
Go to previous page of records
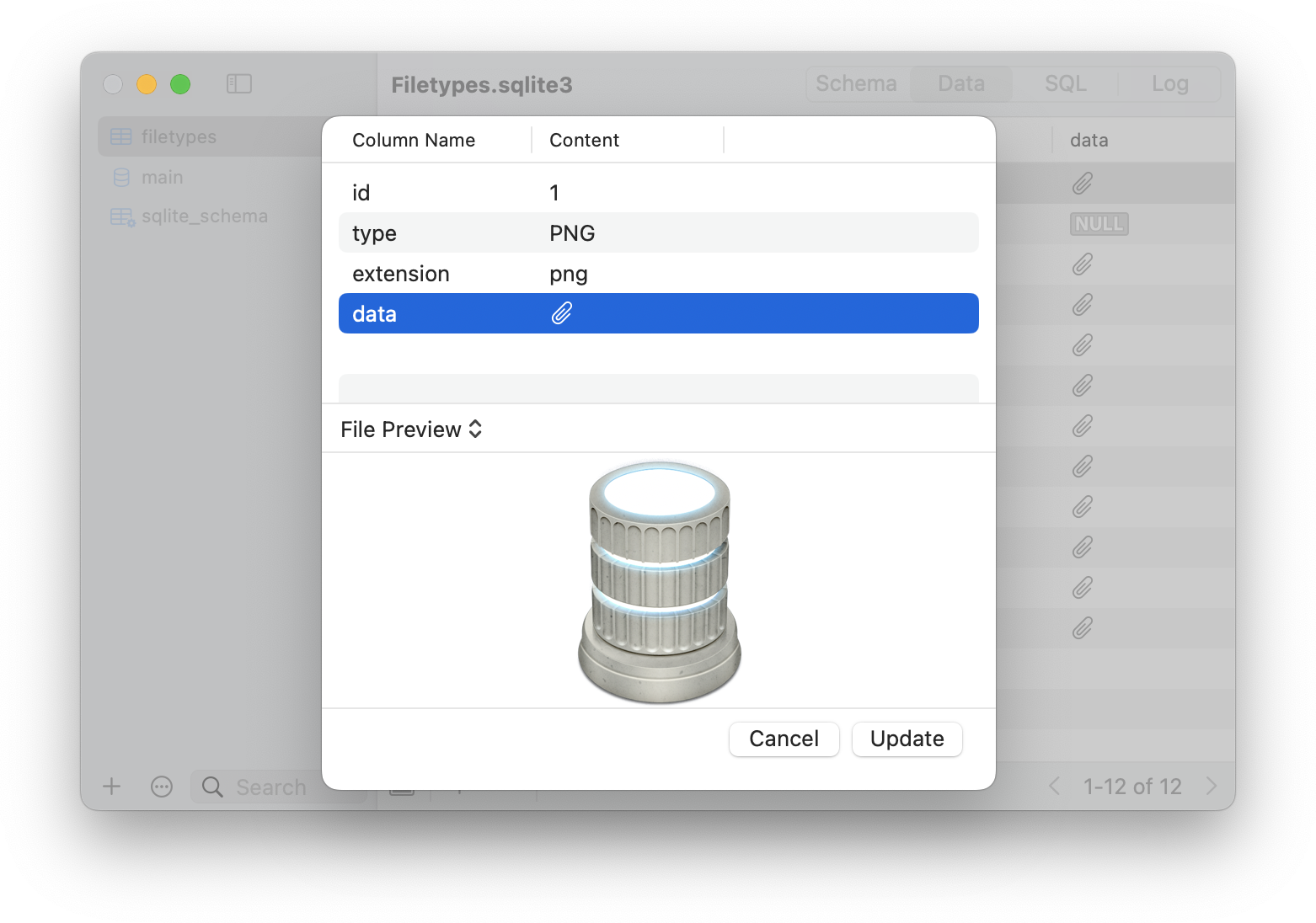pos(1055,786)
